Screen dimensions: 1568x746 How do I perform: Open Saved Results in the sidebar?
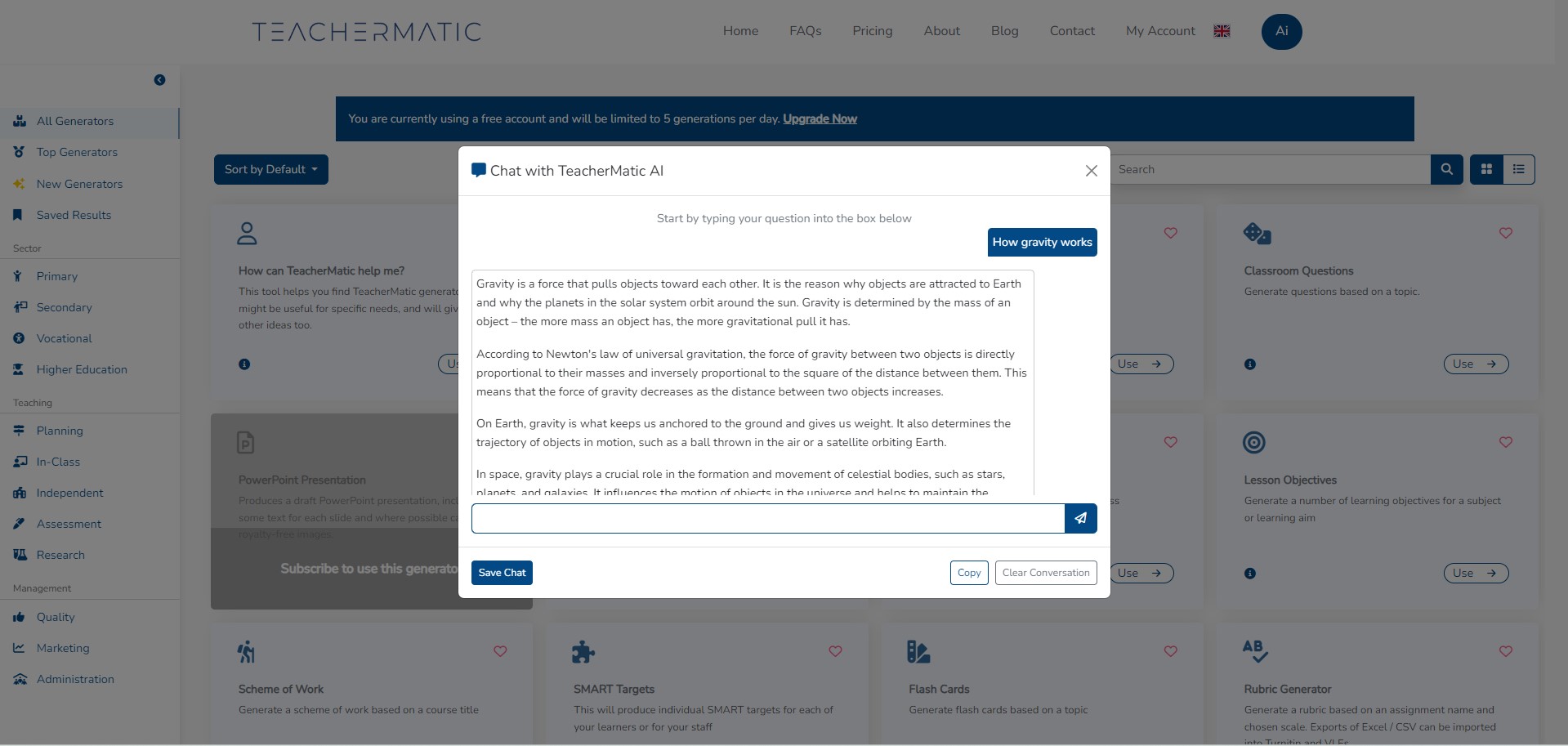point(89,215)
